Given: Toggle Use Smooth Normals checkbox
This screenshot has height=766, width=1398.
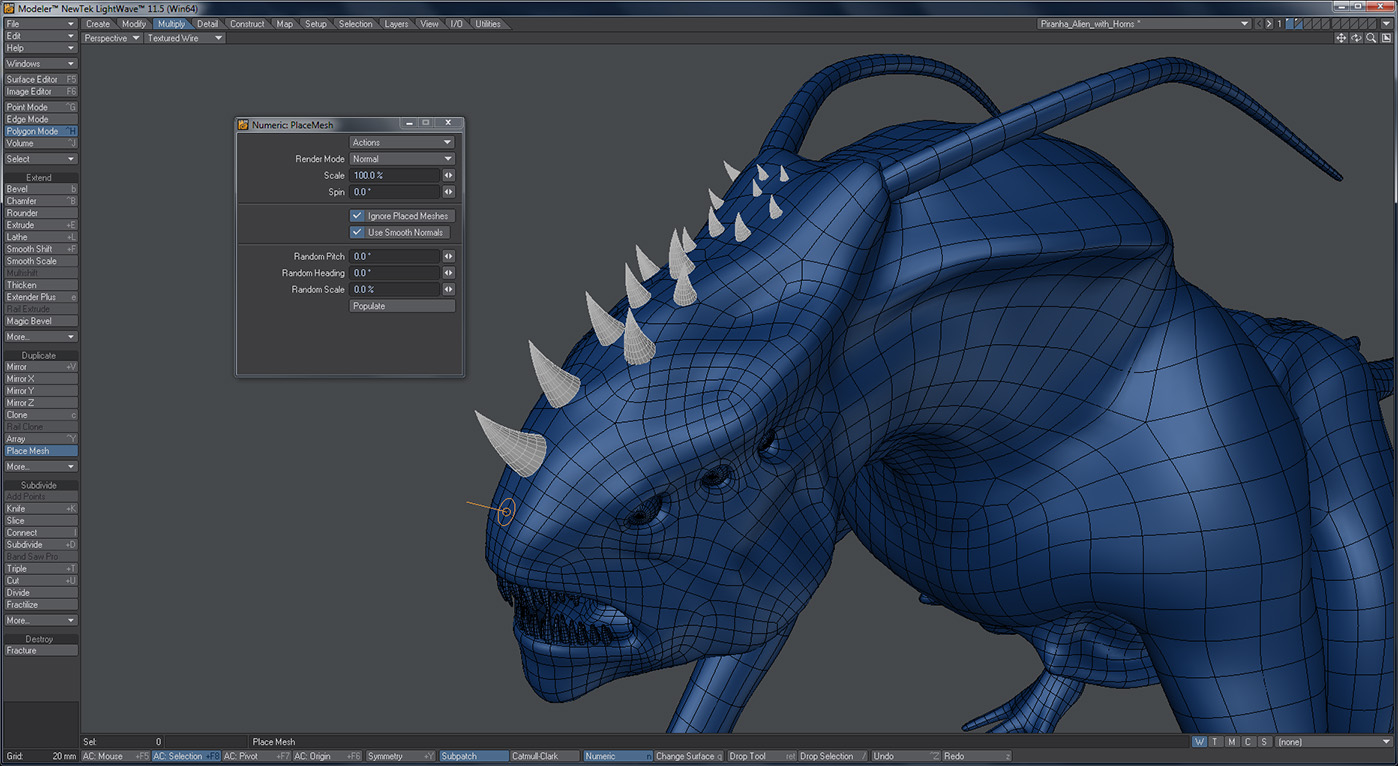Looking at the screenshot, I should pyautogui.click(x=357, y=232).
